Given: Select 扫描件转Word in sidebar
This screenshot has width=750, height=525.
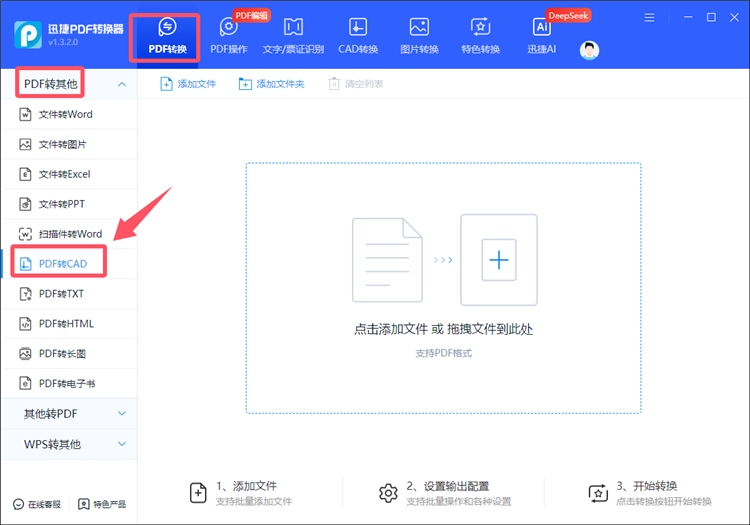Looking at the screenshot, I should [x=69, y=234].
